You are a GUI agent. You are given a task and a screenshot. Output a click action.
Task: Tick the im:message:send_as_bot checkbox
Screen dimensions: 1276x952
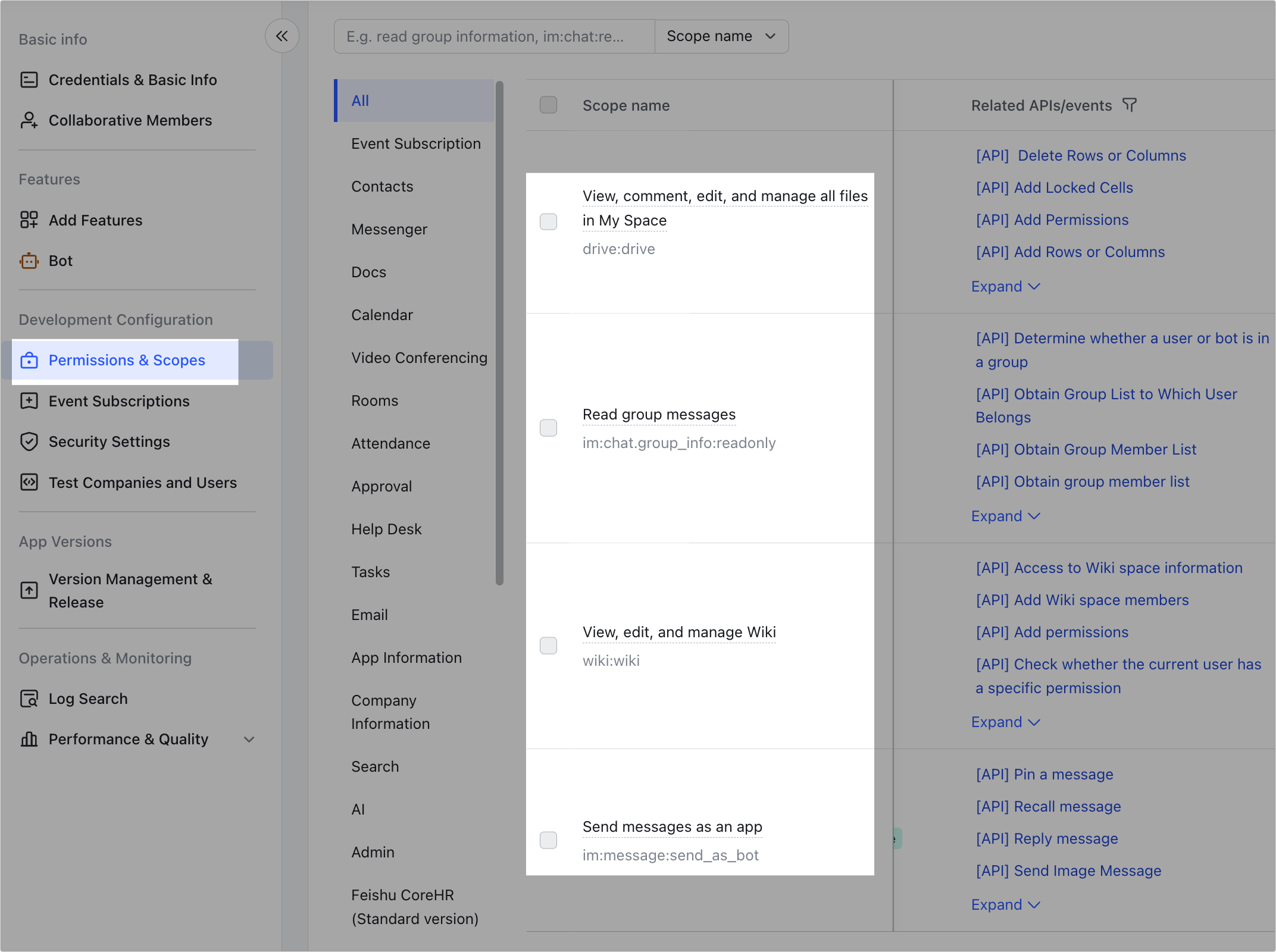(x=548, y=840)
